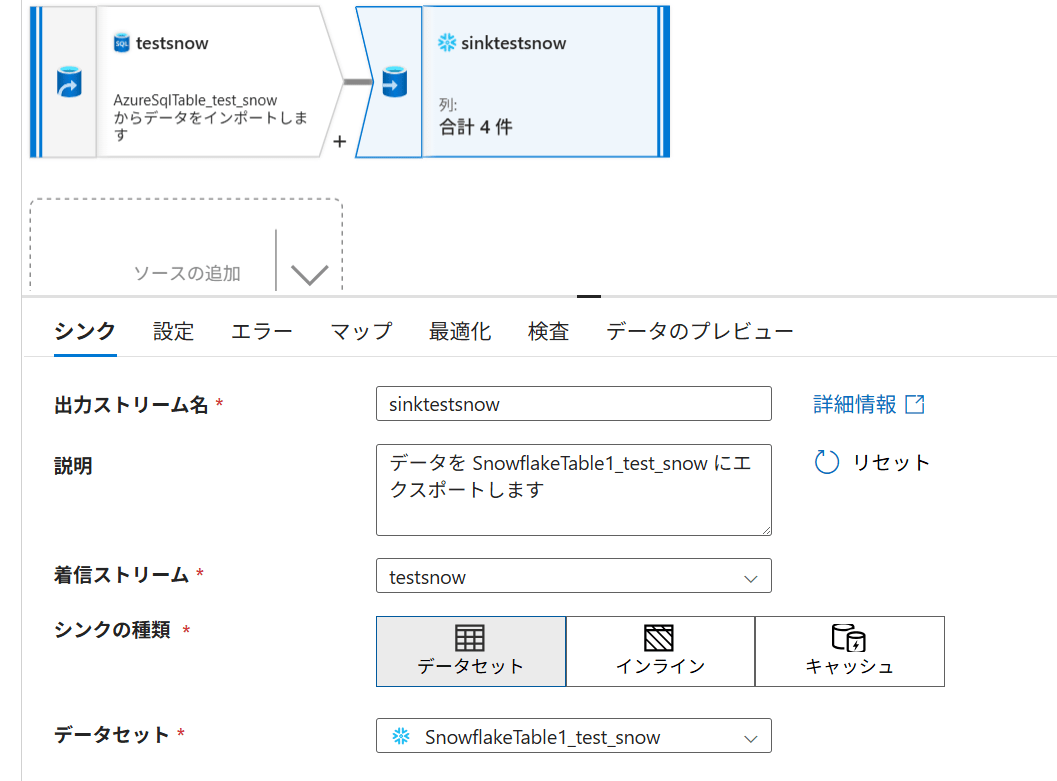Image resolution: width=1057 pixels, height=781 pixels.
Task: Click the 説明 field label
Action: click(x=73, y=466)
